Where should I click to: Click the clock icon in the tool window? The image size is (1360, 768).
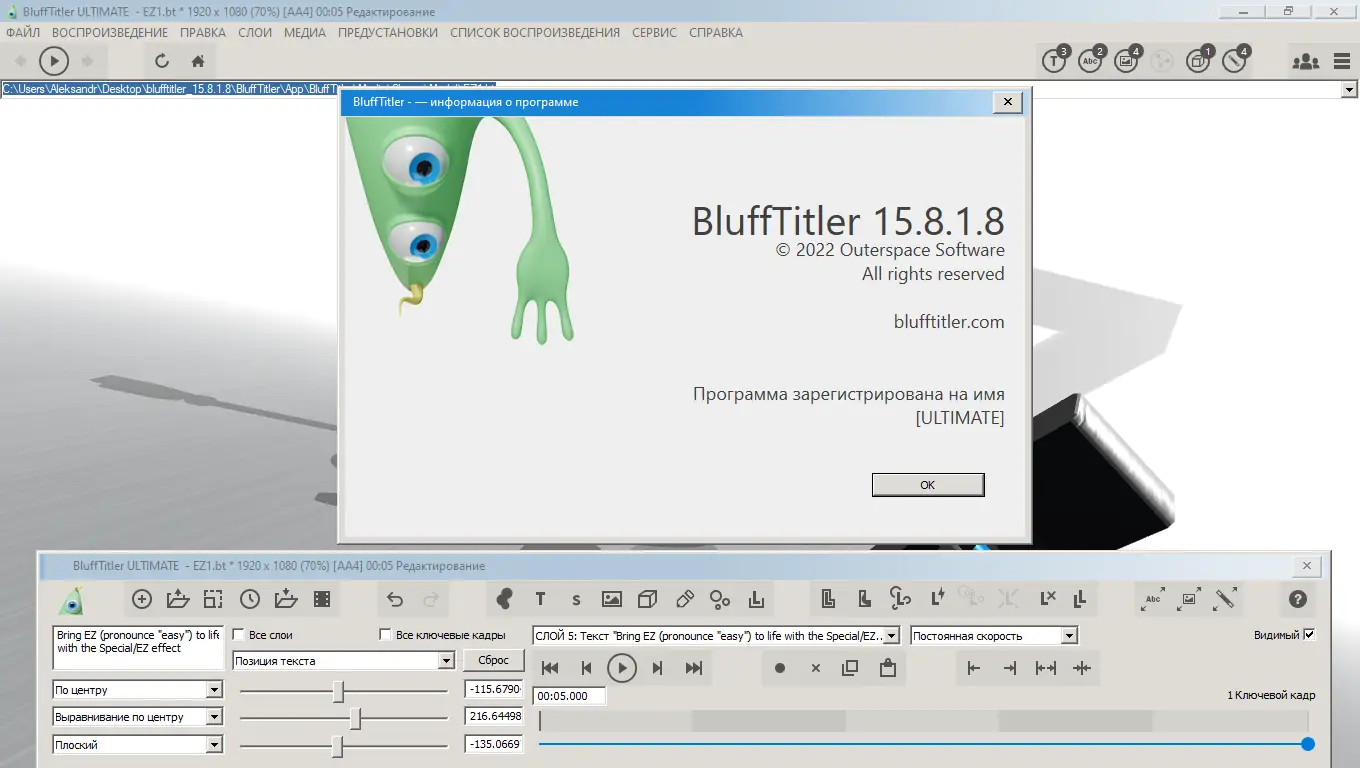(x=250, y=599)
